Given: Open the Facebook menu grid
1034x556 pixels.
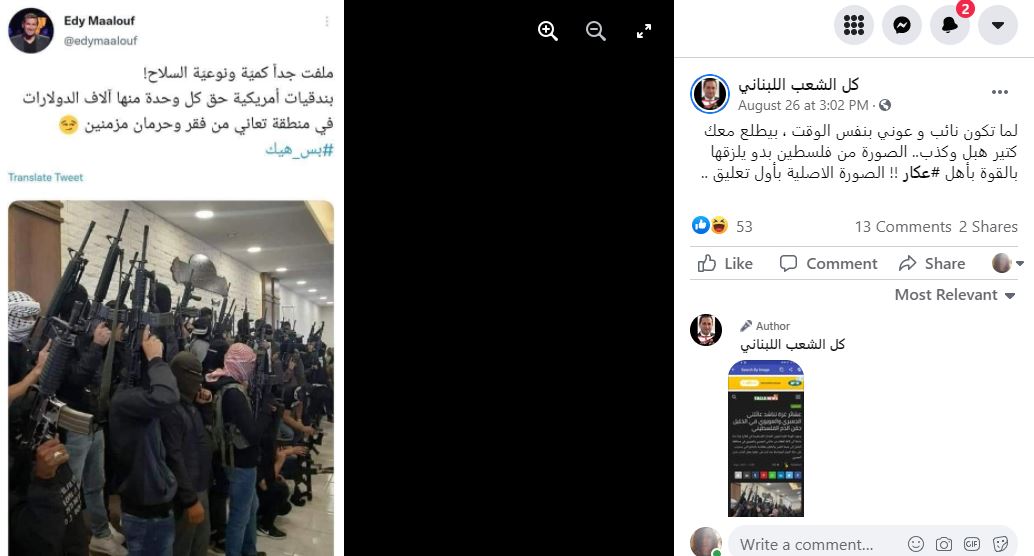Looking at the screenshot, I should point(853,25).
